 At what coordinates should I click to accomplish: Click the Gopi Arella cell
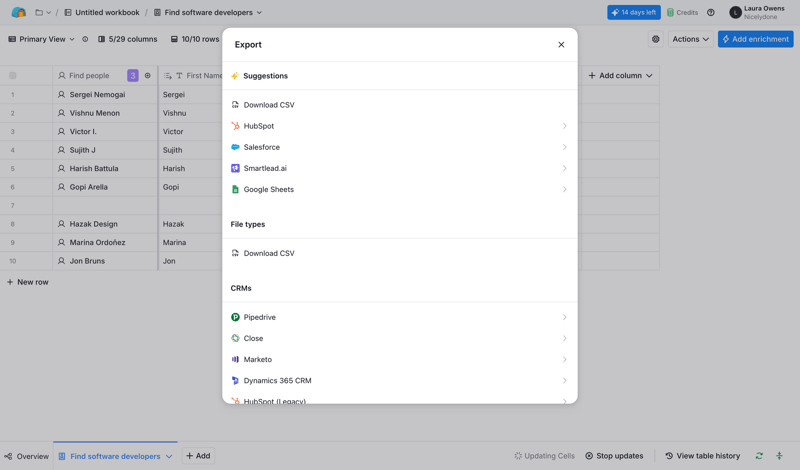coord(105,187)
